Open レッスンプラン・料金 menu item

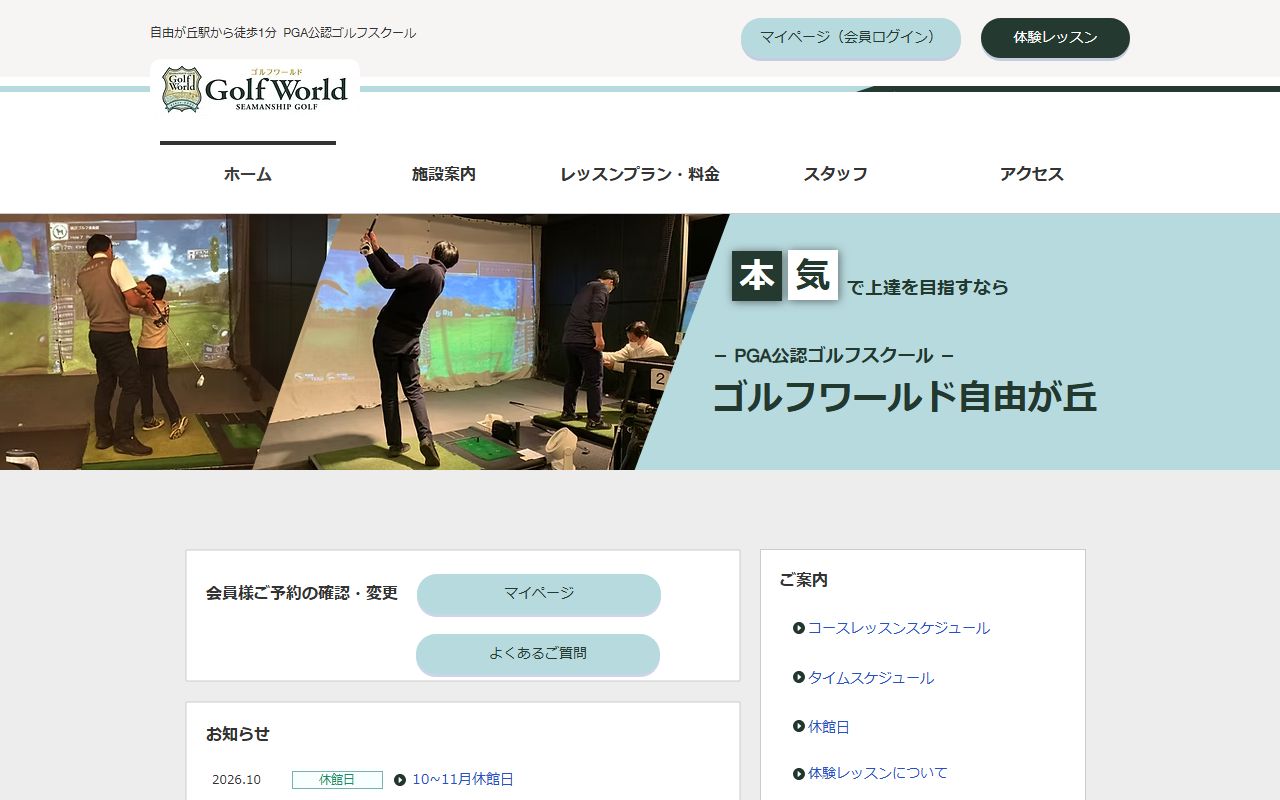point(640,174)
